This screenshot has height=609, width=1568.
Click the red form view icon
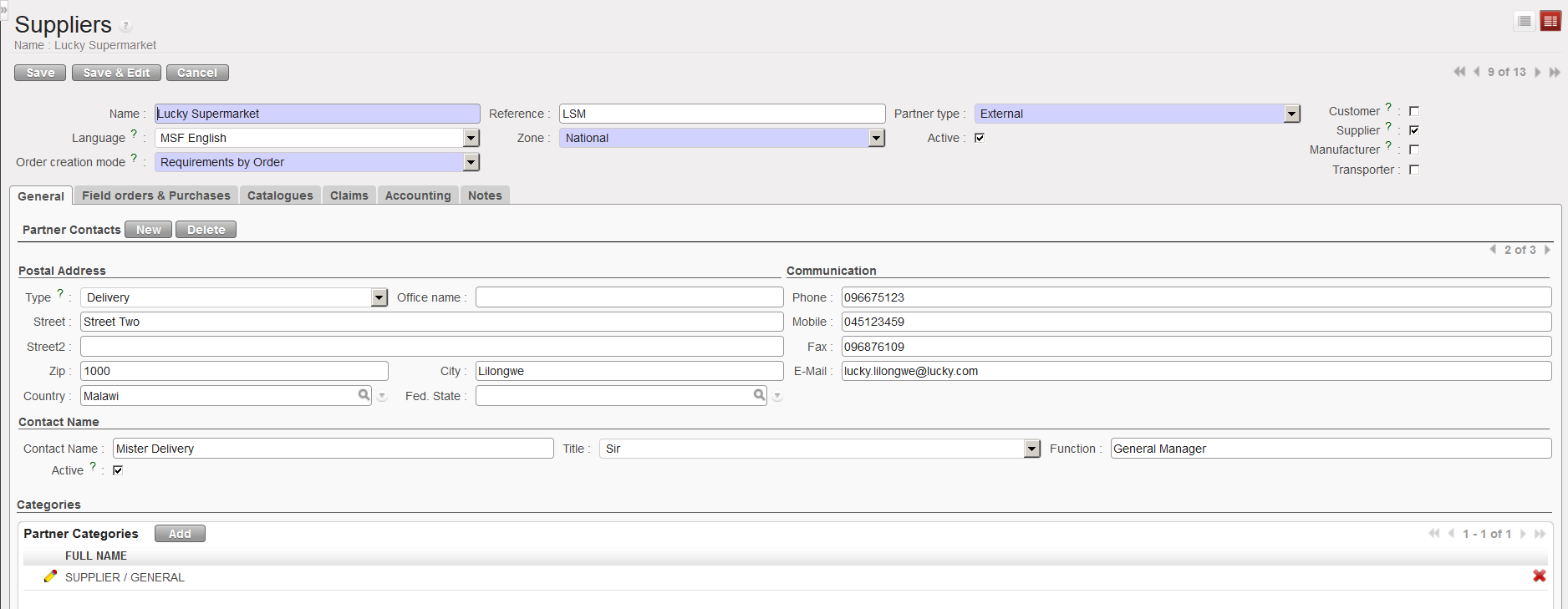pyautogui.click(x=1550, y=21)
